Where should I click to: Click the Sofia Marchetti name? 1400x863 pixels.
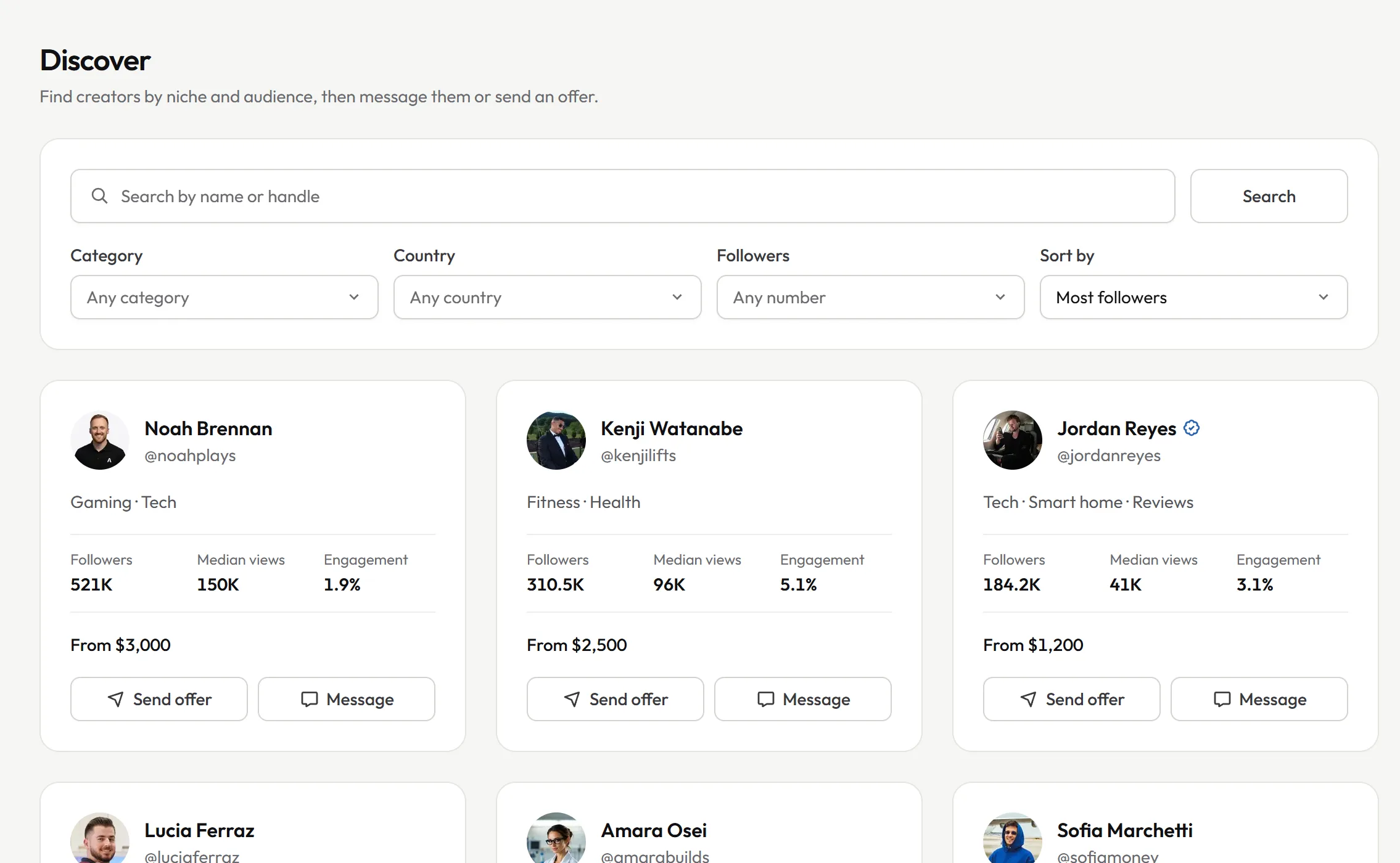(x=1125, y=830)
